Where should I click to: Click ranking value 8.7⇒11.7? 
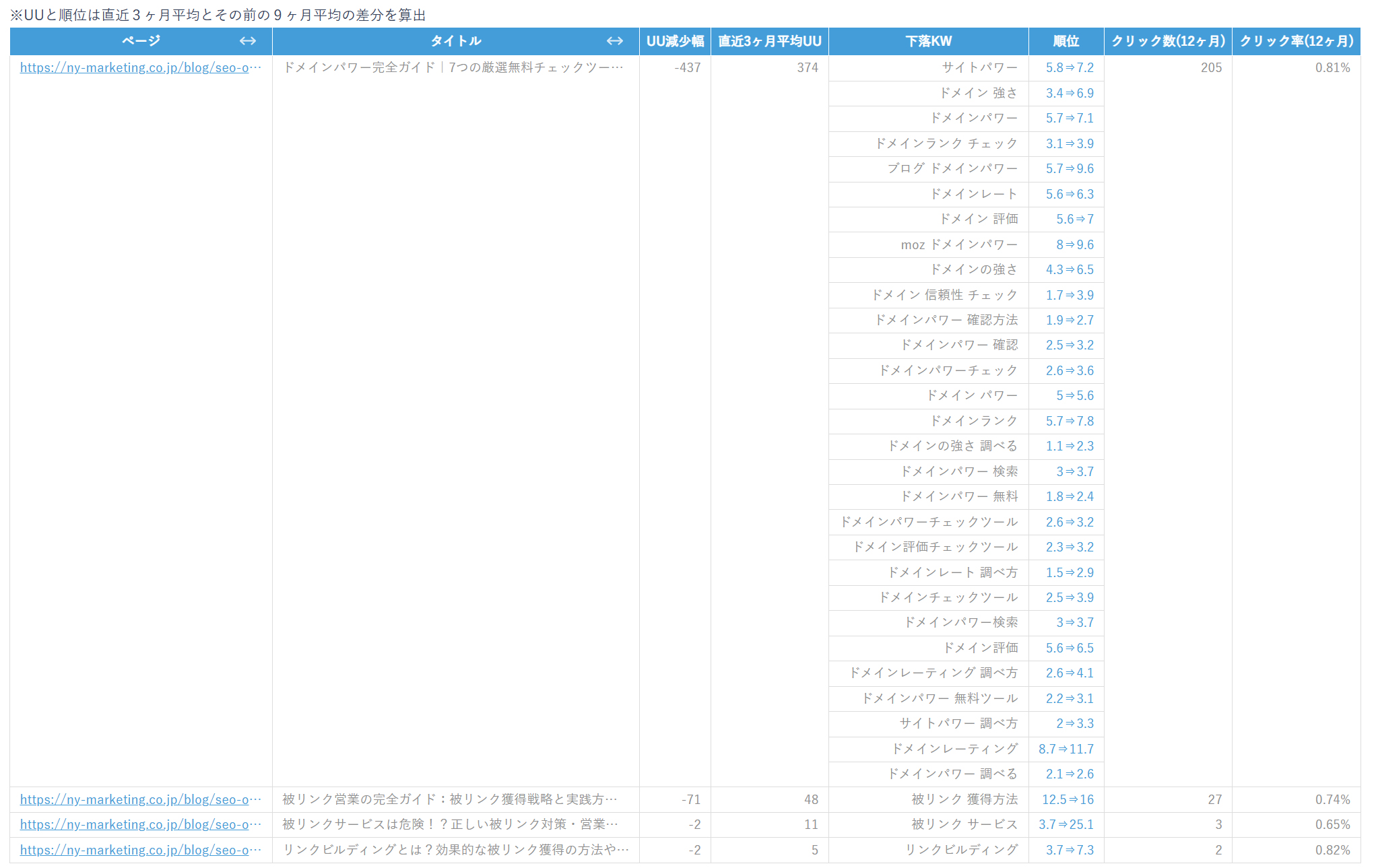click(1066, 749)
